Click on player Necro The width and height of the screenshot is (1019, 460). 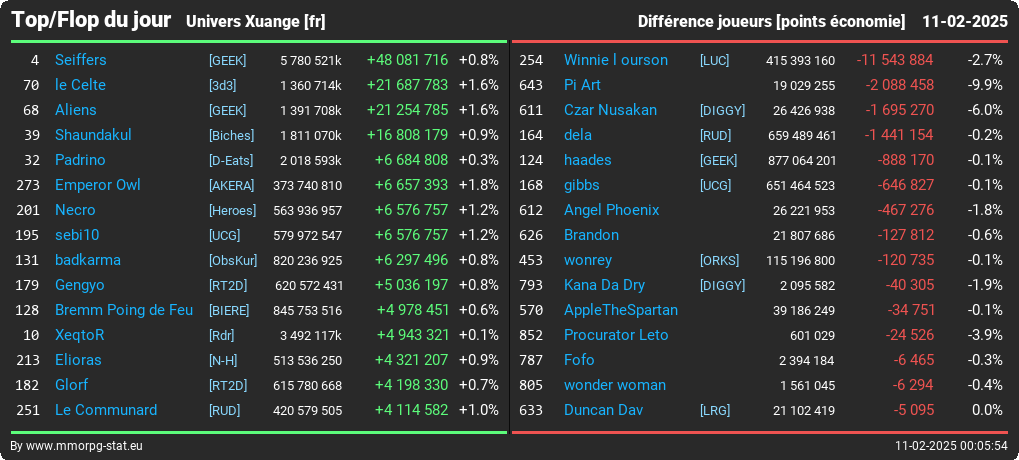(x=75, y=210)
